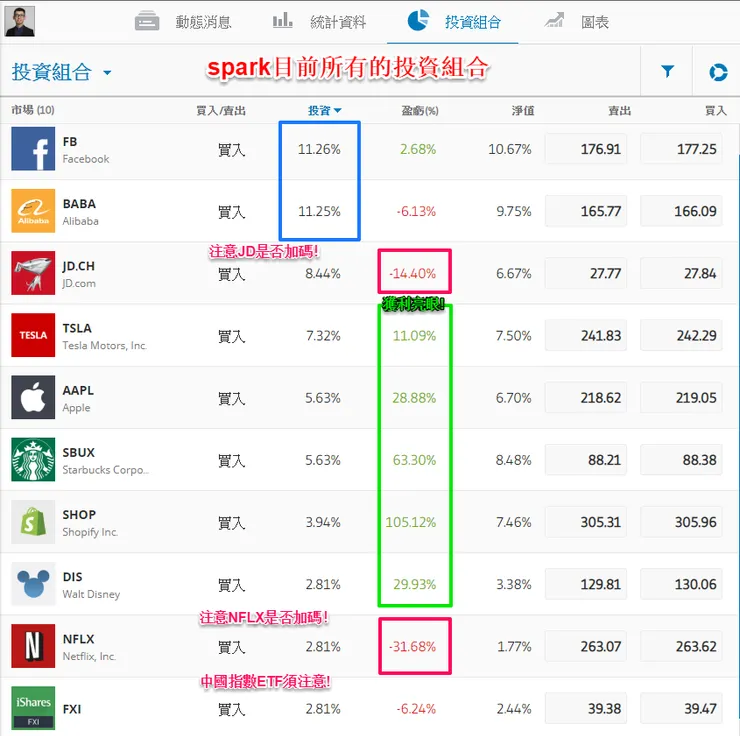This screenshot has height=736, width=740.
Task: Open the filter funnel icon
Action: pyautogui.click(x=667, y=71)
